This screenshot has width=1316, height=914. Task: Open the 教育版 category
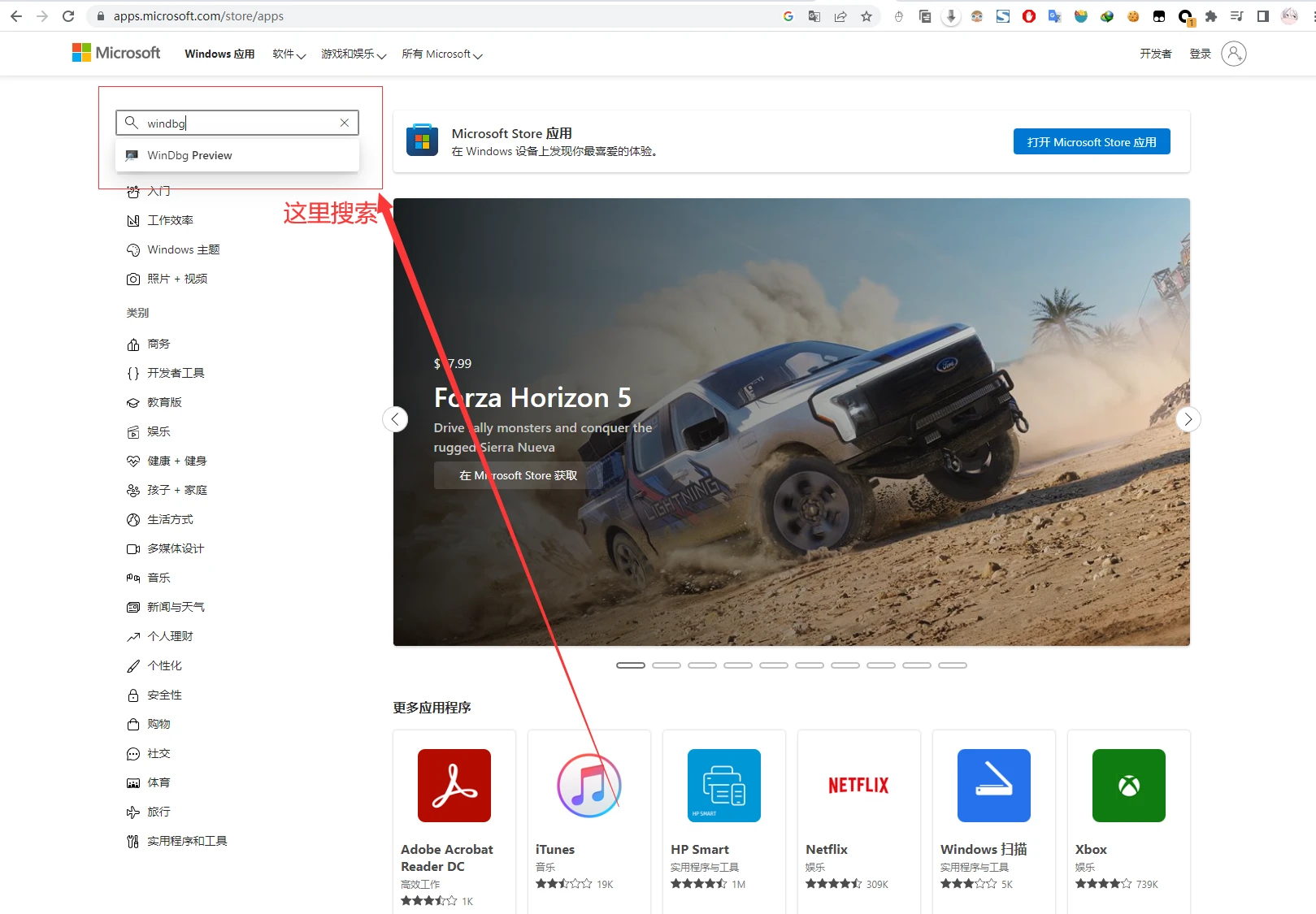coord(154,402)
